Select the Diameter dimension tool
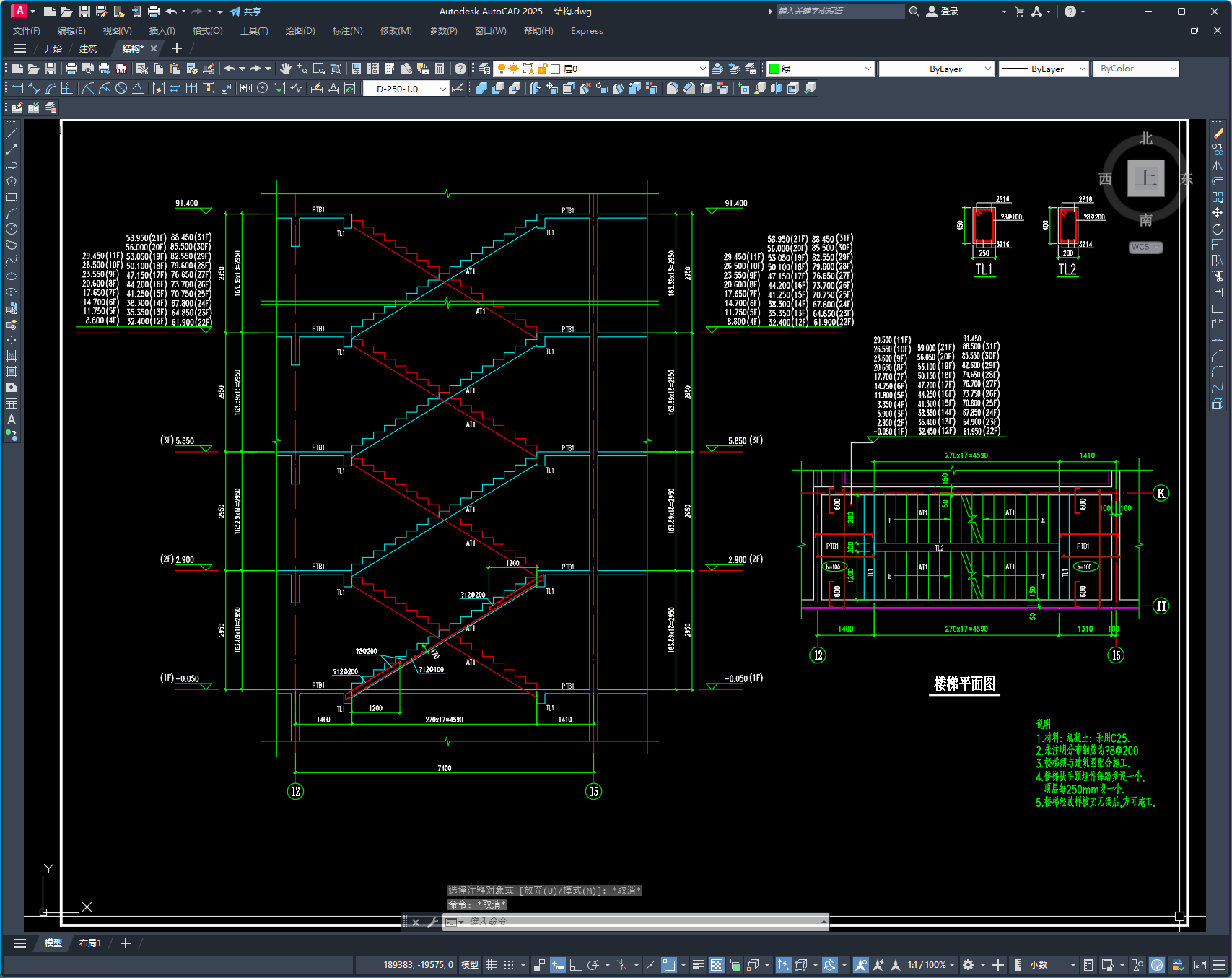The image size is (1232, 978). tap(121, 88)
